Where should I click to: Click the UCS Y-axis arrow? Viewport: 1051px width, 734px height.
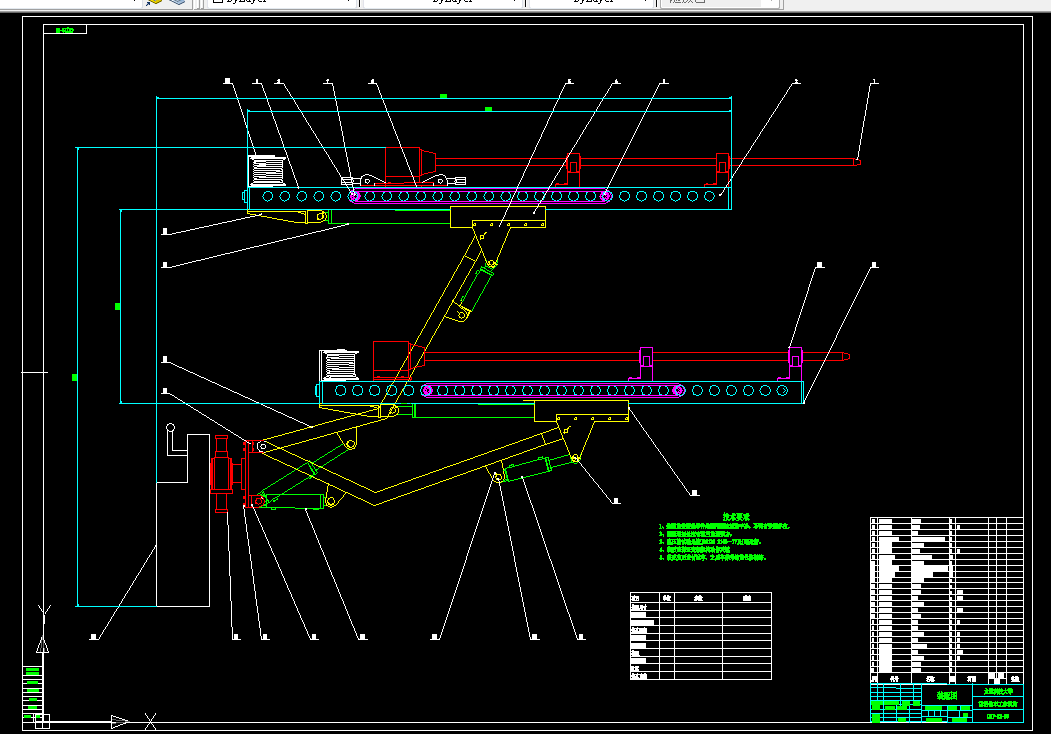click(42, 645)
